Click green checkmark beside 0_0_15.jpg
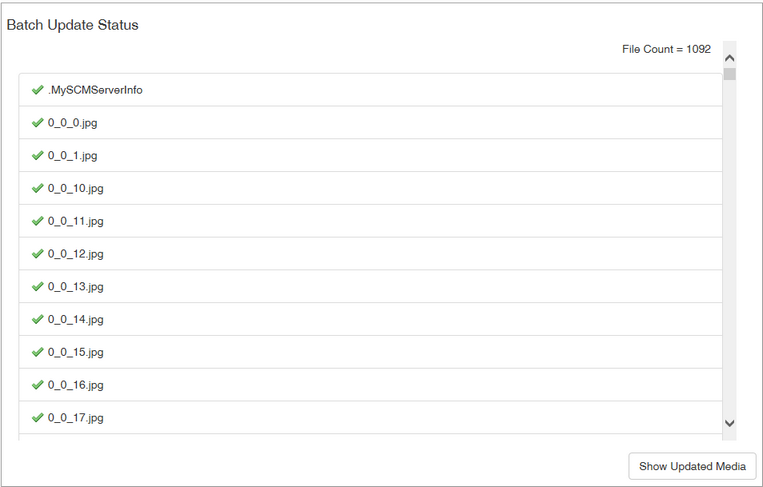763x487 pixels. [x=38, y=352]
